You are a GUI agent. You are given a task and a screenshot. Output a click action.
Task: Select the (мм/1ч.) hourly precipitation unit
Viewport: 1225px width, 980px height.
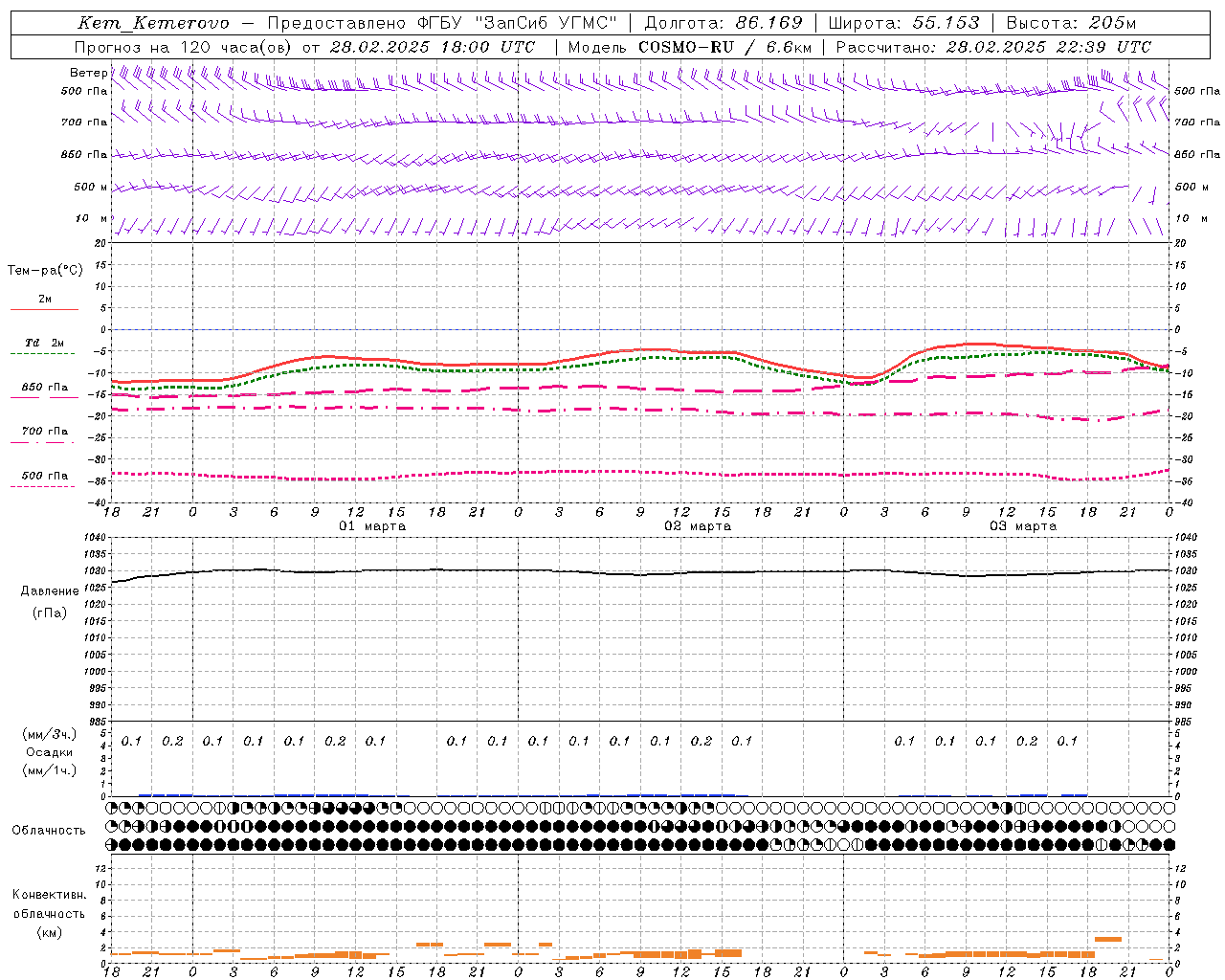tap(50, 770)
